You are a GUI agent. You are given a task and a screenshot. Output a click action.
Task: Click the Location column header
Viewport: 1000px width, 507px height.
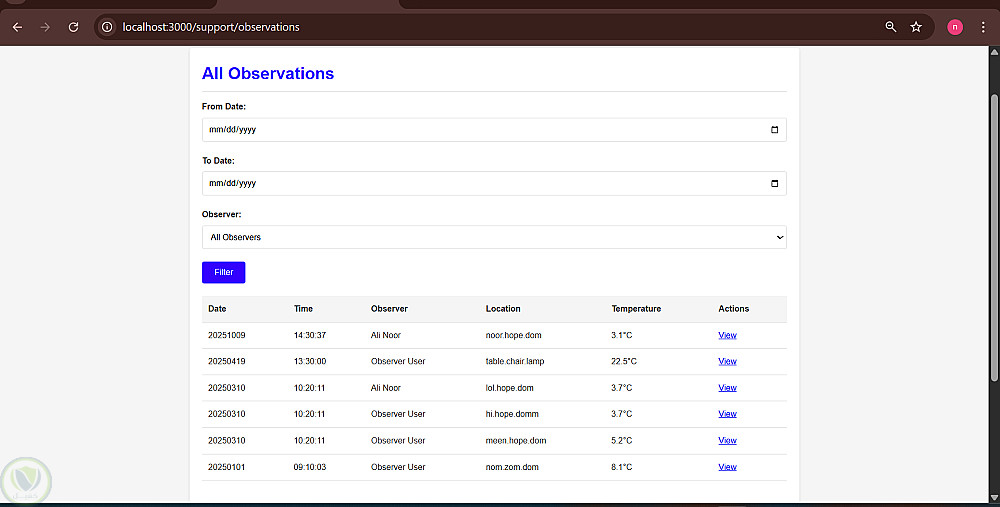coord(503,309)
